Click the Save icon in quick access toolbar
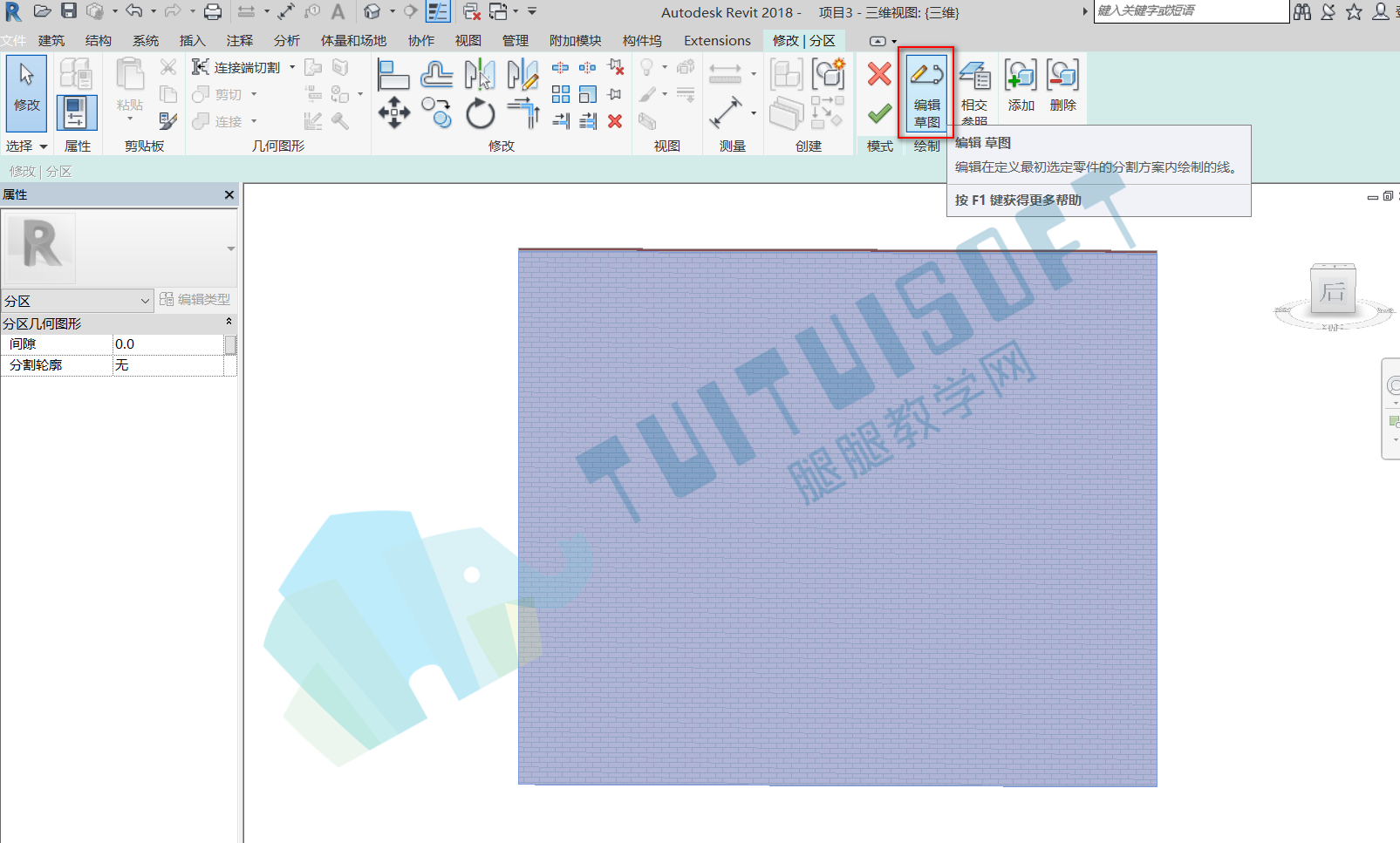 point(69,11)
